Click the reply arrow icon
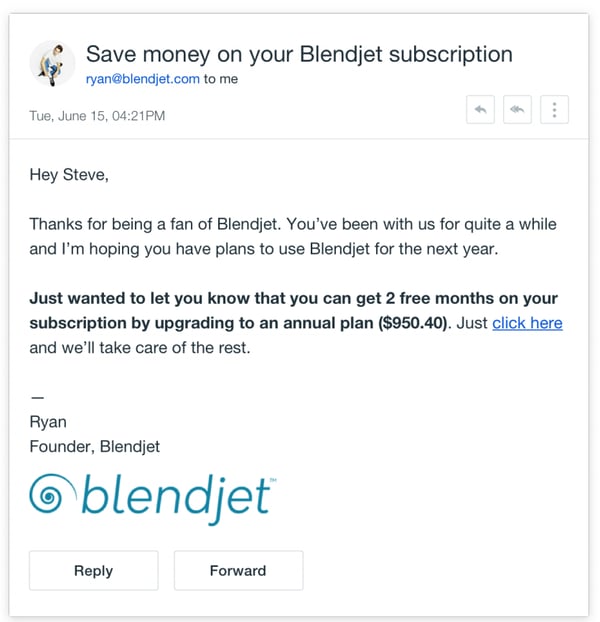 [x=480, y=109]
